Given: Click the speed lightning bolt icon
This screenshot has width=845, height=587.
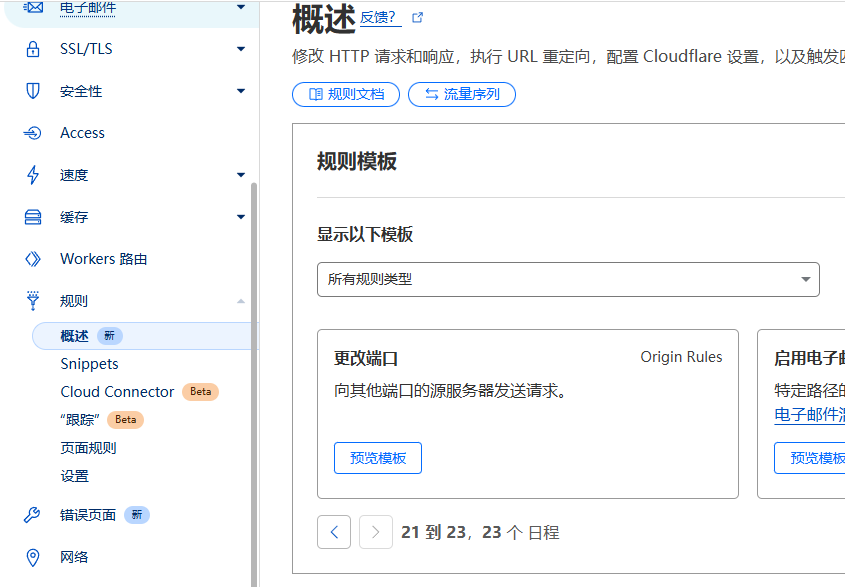Looking at the screenshot, I should point(33,175).
